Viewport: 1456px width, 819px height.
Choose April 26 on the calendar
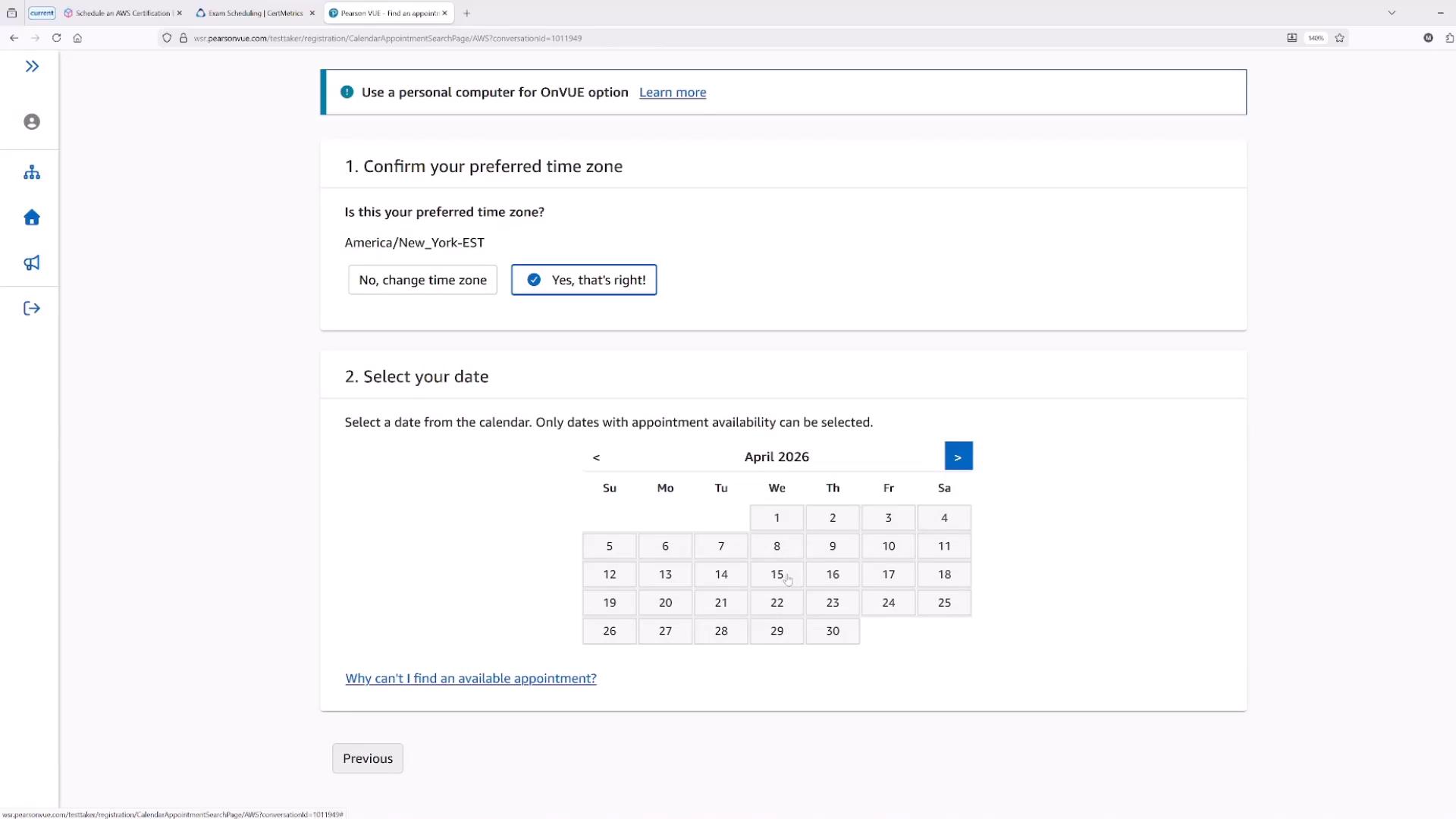pos(610,631)
